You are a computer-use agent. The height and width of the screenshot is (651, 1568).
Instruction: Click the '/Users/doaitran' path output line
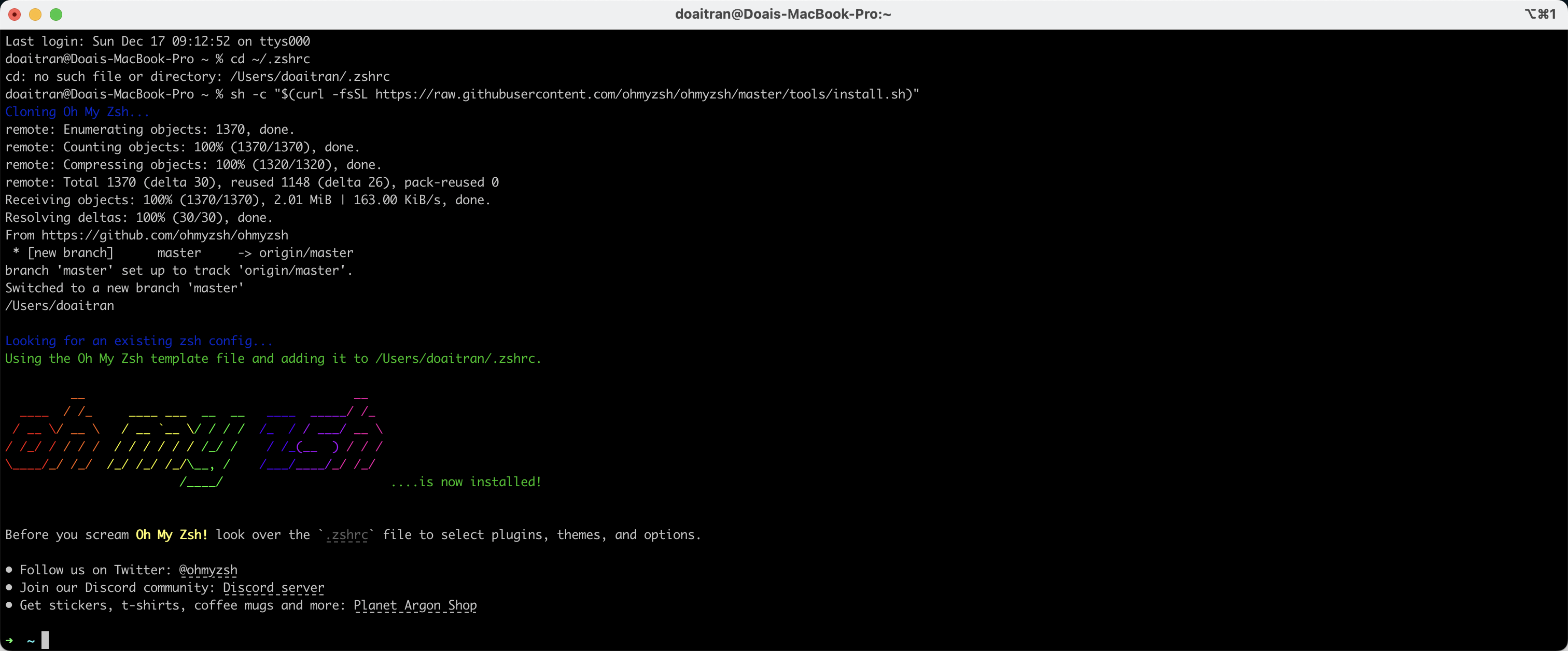click(x=60, y=306)
